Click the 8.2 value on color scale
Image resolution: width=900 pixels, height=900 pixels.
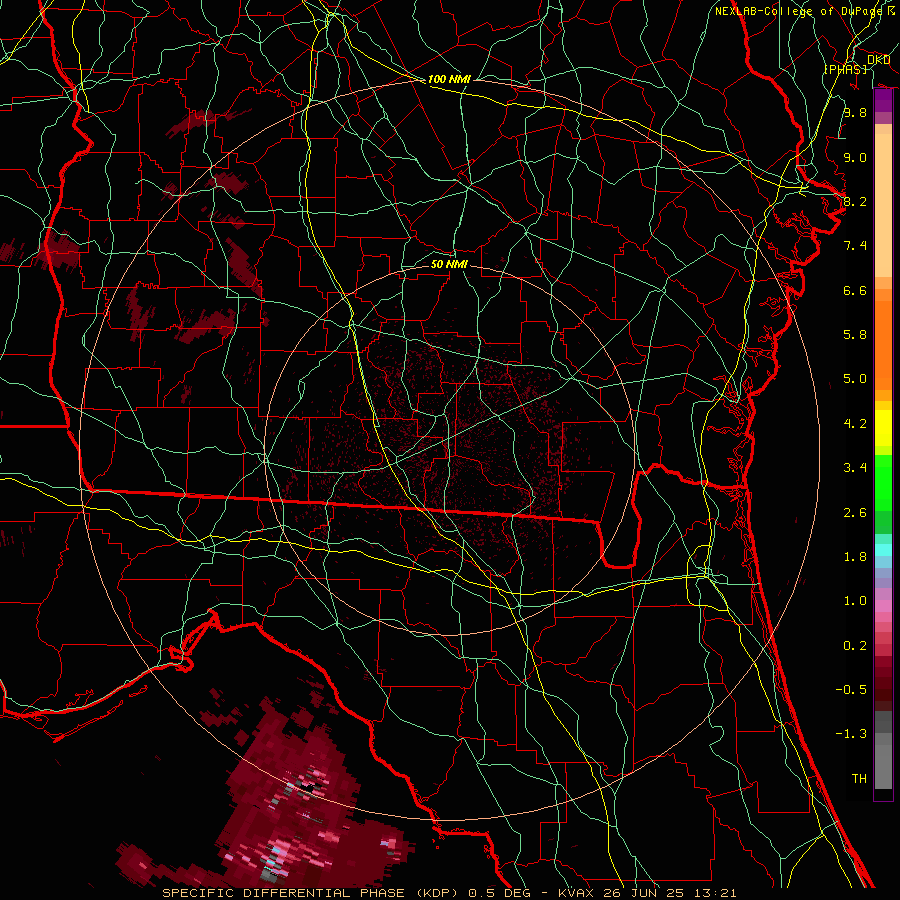pyautogui.click(x=855, y=201)
